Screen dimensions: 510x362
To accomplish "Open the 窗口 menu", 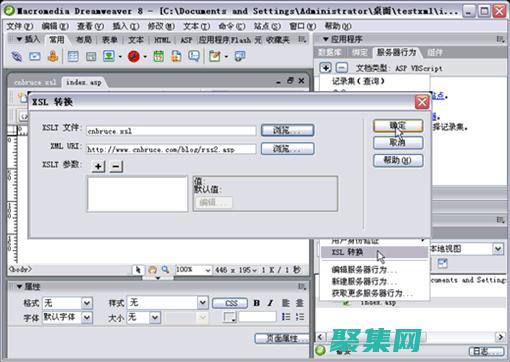I will tap(303, 26).
